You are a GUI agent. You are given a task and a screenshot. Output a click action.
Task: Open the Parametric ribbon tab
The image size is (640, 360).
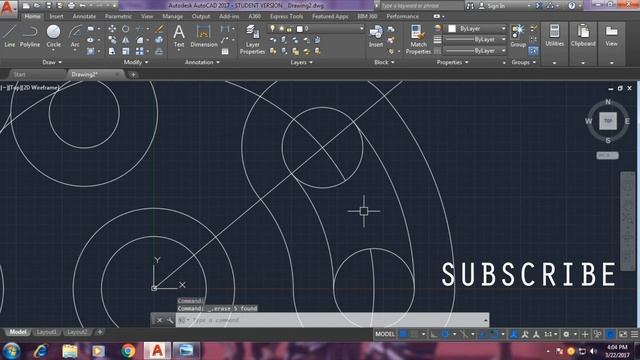118,16
